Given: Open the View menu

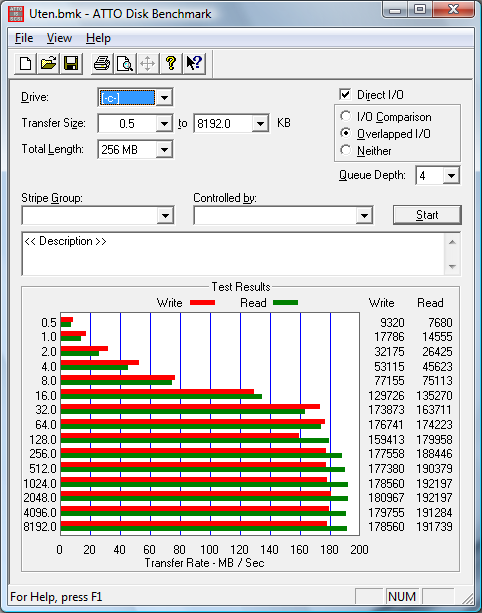Looking at the screenshot, I should 59,38.
